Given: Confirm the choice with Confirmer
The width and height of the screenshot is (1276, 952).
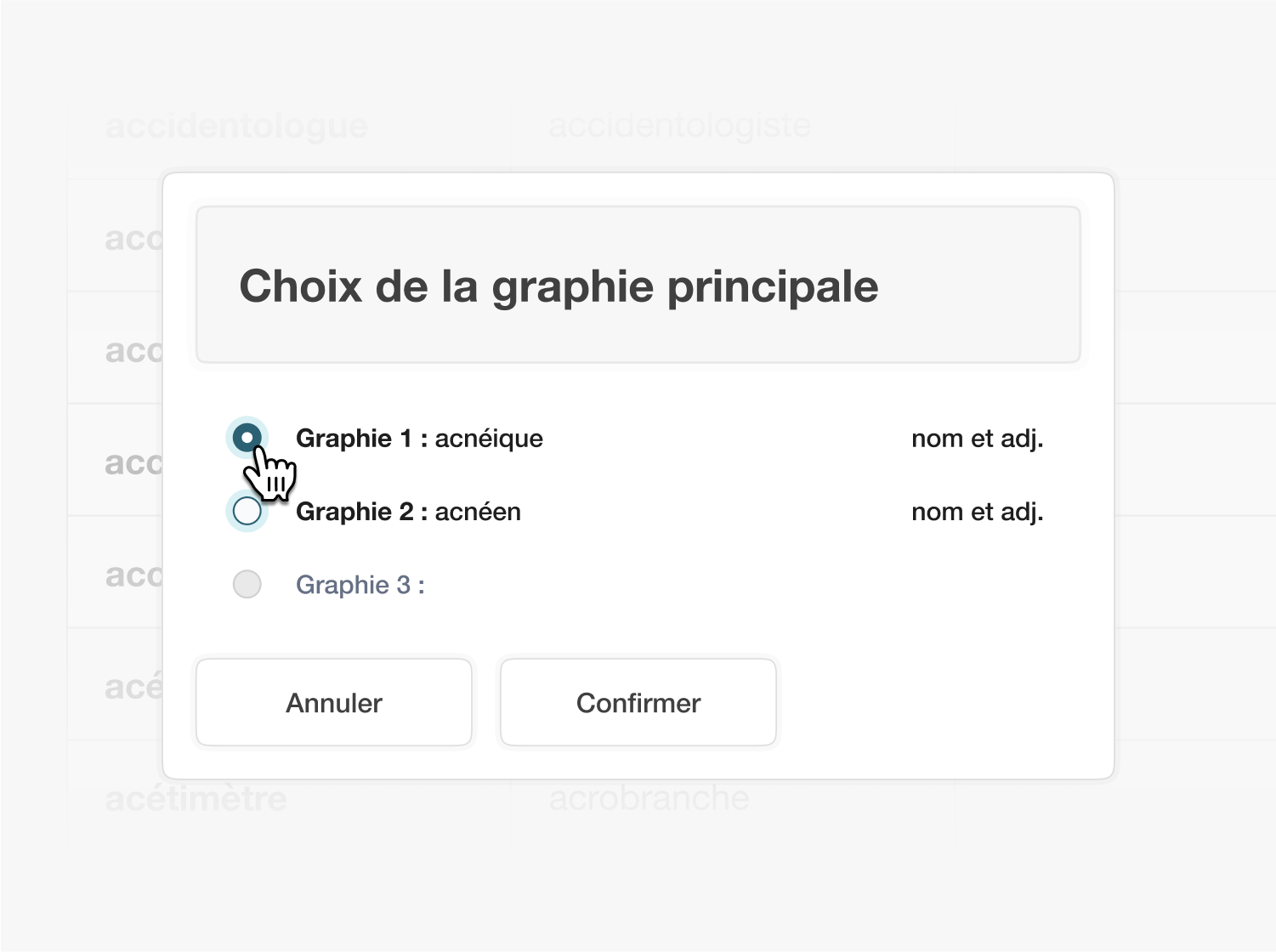Looking at the screenshot, I should point(638,703).
